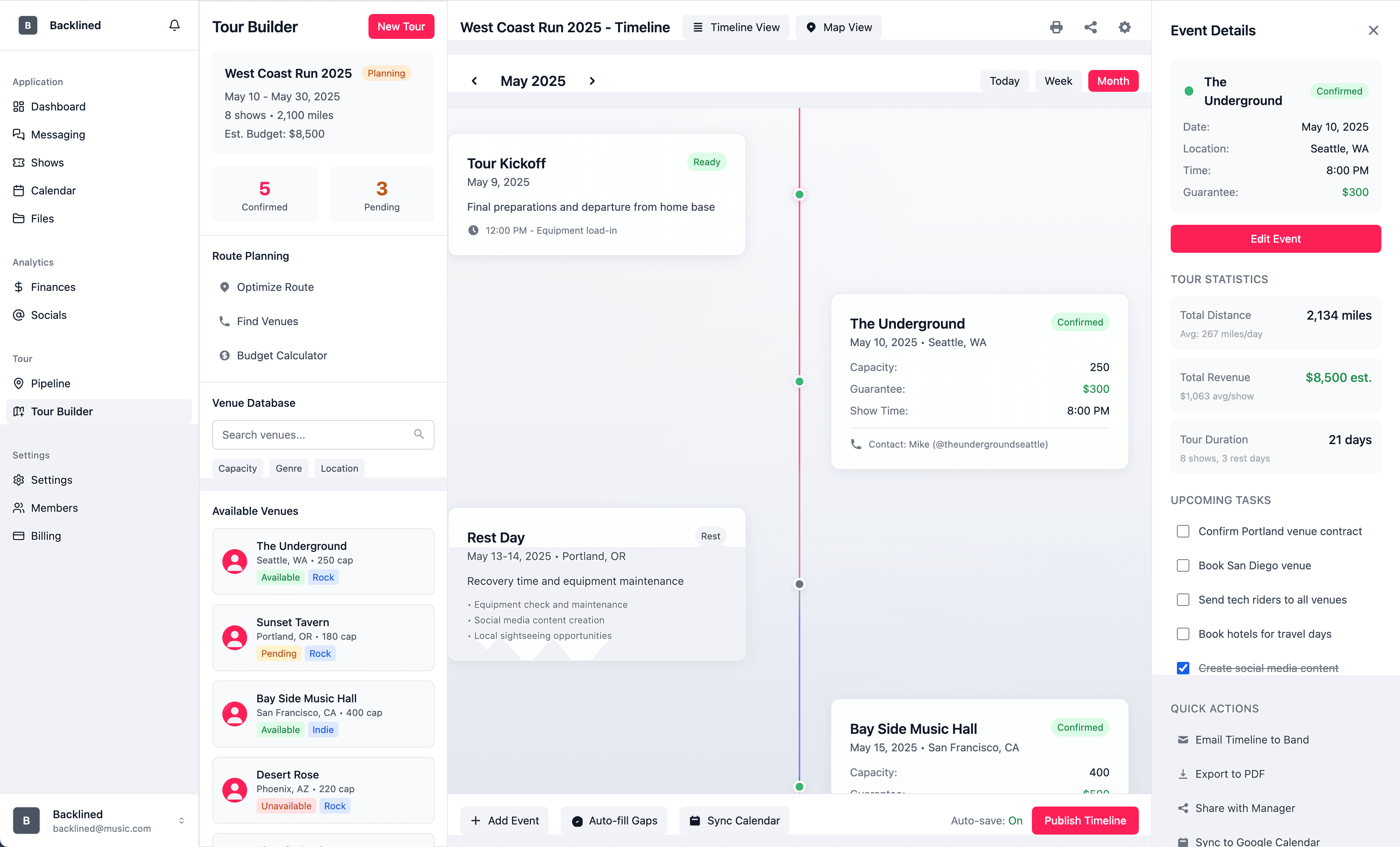The width and height of the screenshot is (1400, 847).
Task: Click the Add Event button
Action: point(504,820)
